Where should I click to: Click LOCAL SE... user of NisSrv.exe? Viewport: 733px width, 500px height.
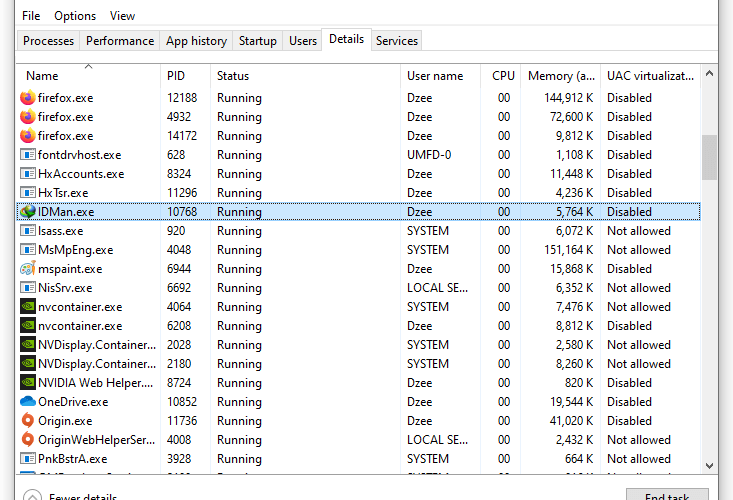tap(437, 288)
